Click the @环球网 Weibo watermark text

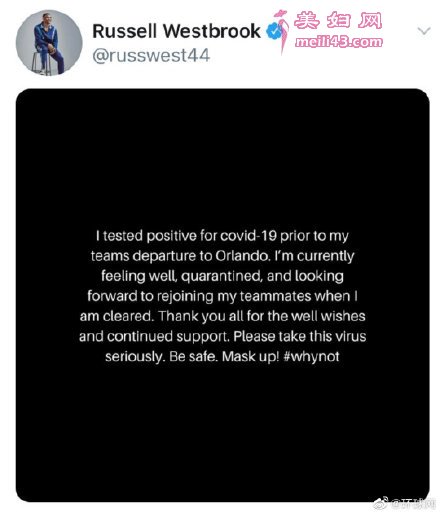pyautogui.click(x=414, y=503)
